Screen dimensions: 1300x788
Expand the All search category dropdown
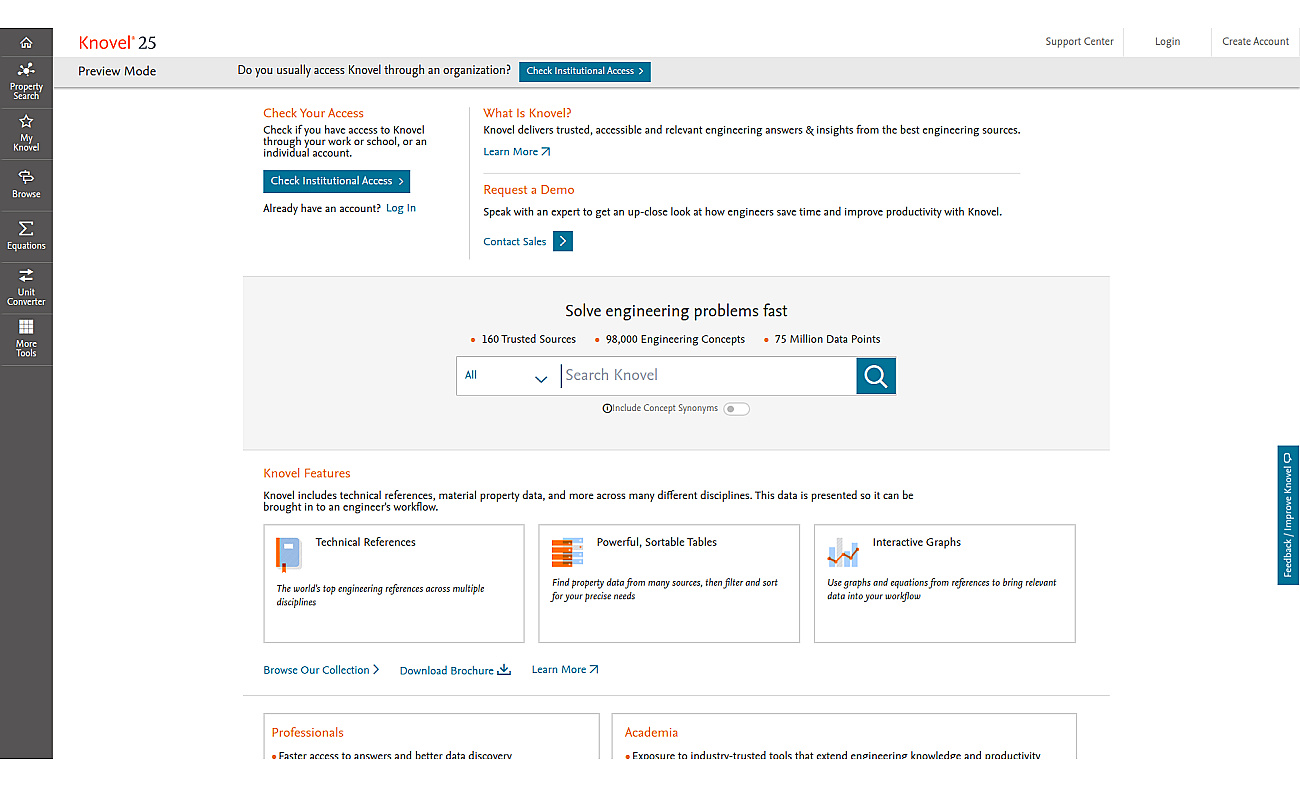pos(506,376)
